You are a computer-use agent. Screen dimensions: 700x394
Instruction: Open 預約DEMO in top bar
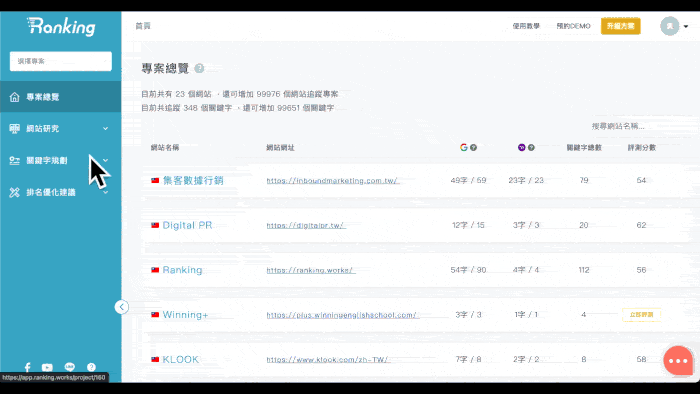573,26
